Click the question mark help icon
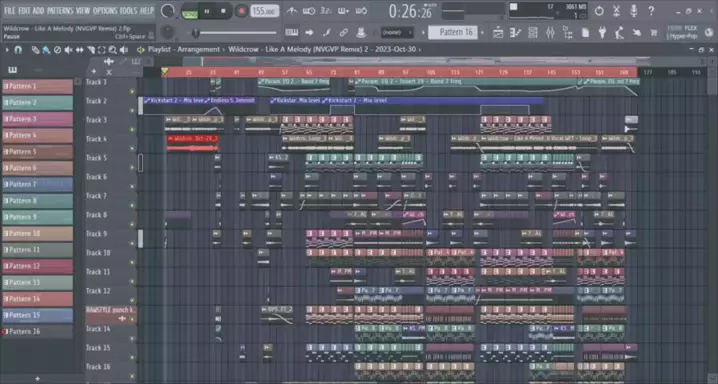This screenshot has height=384, width=718. point(651,11)
